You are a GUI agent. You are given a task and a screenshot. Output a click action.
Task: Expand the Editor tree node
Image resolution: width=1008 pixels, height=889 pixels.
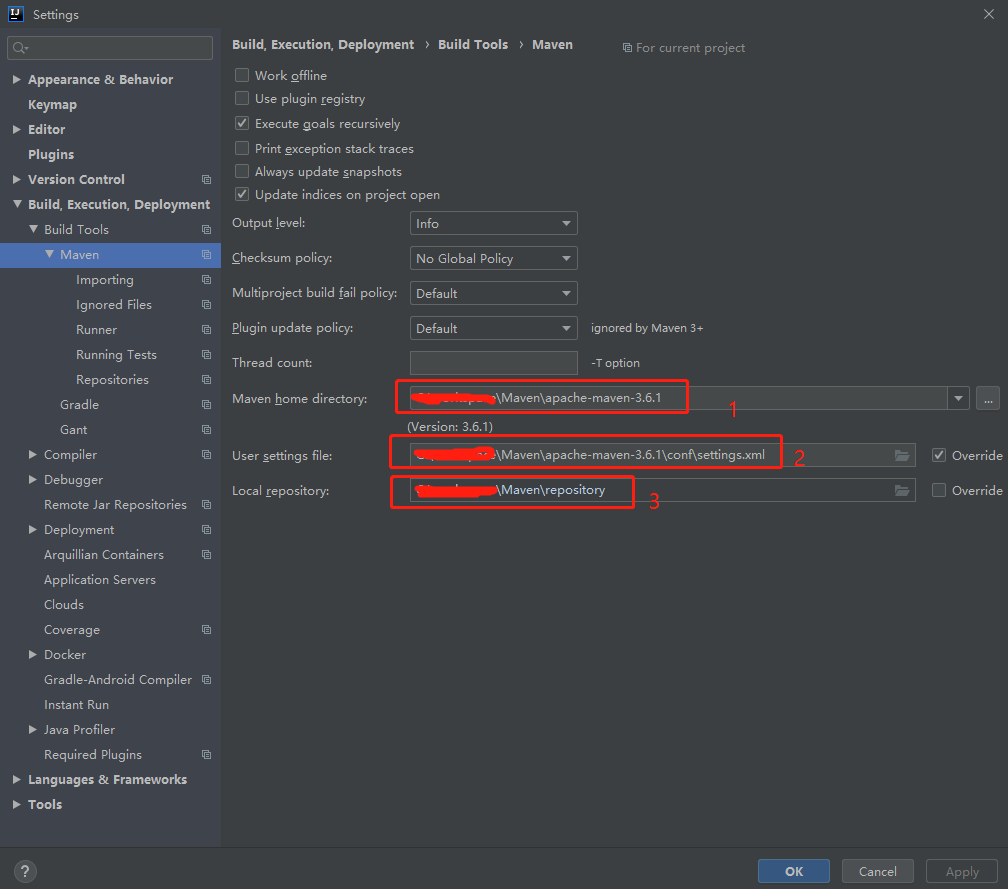coord(17,129)
